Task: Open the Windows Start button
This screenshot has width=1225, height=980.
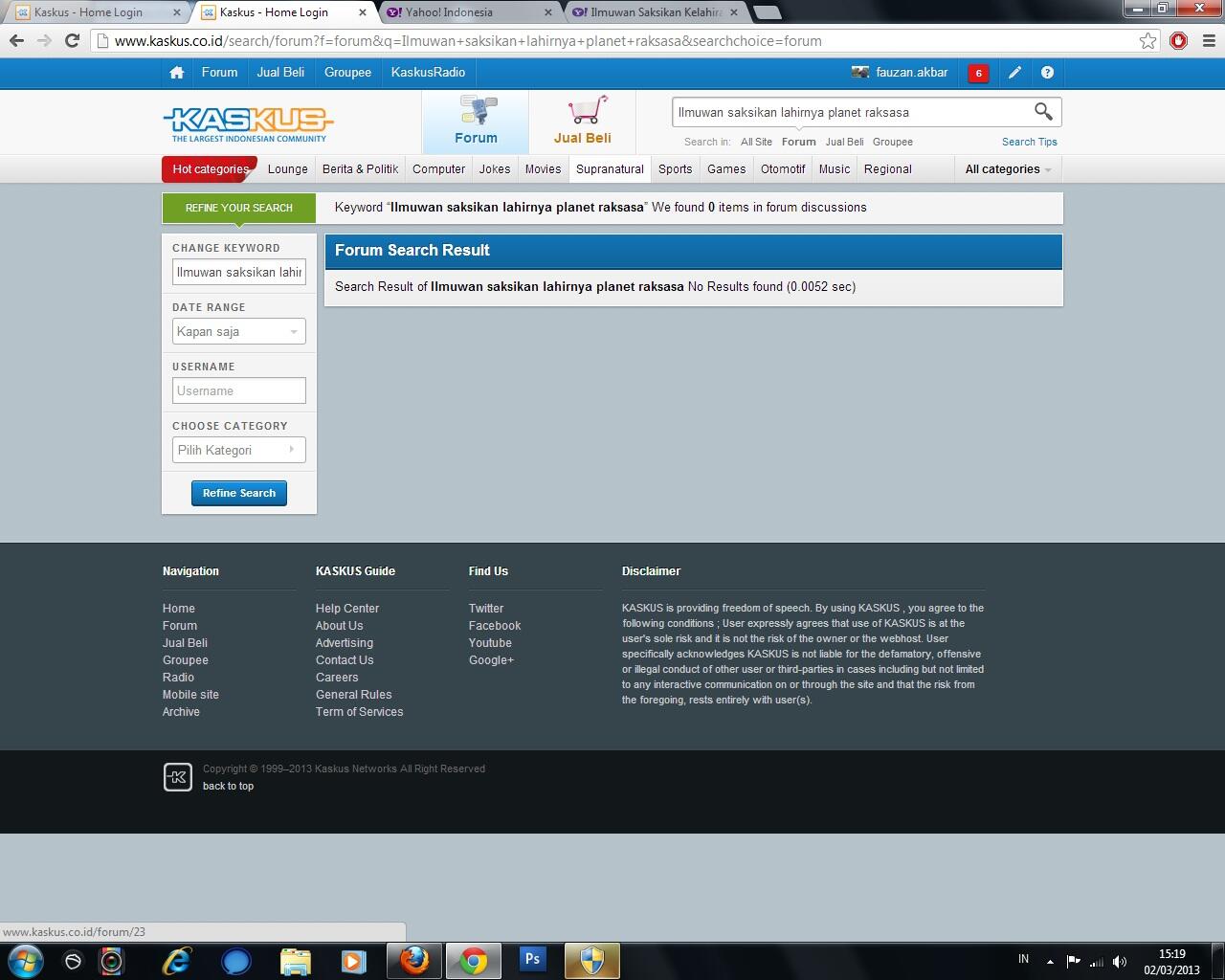Action: coord(25,961)
